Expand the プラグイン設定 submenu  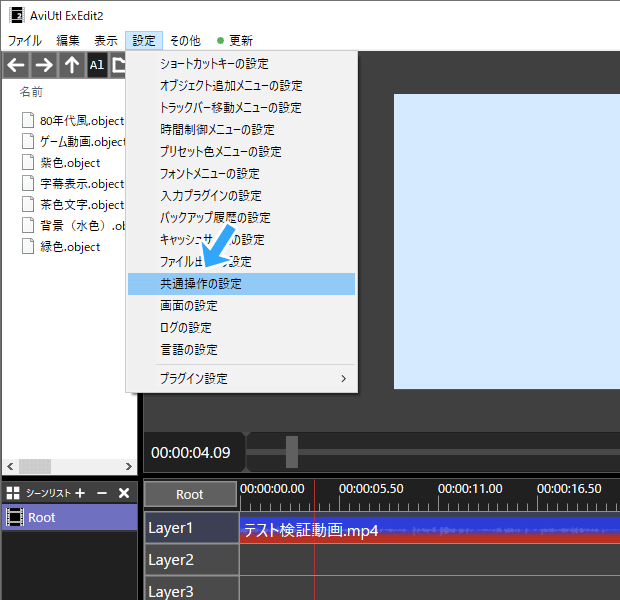[x=241, y=379]
